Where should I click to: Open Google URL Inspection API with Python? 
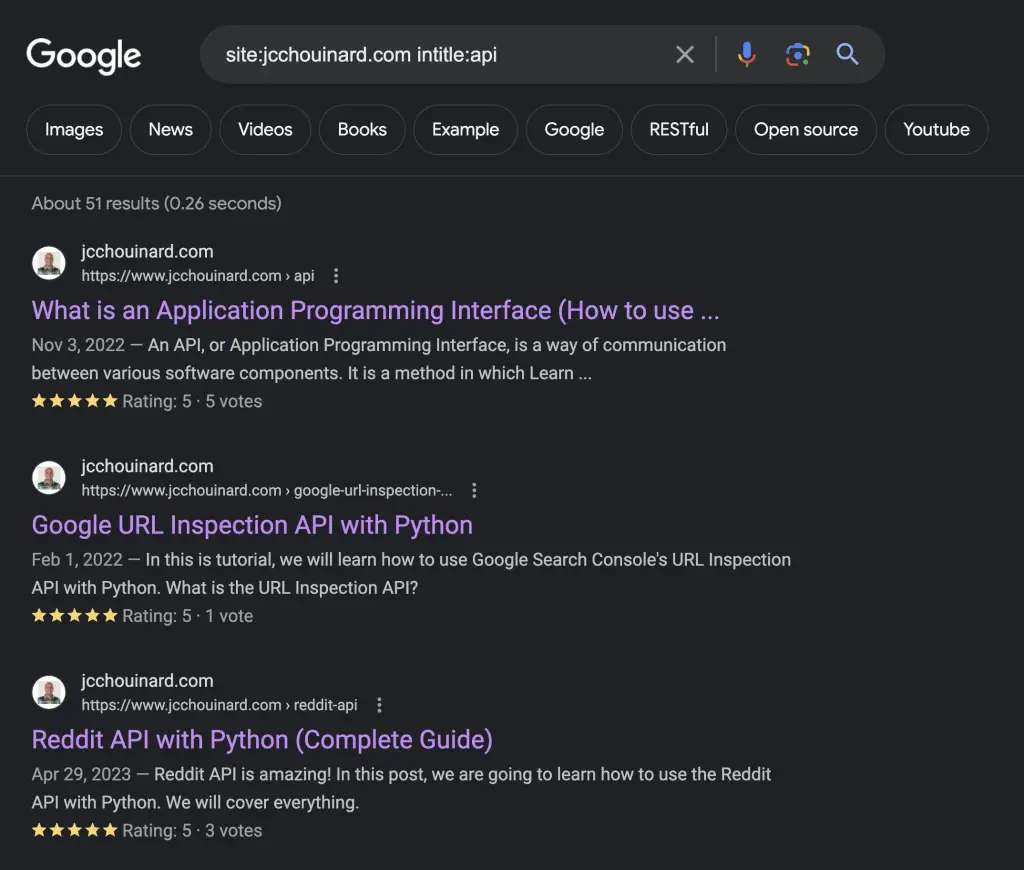tap(252, 525)
